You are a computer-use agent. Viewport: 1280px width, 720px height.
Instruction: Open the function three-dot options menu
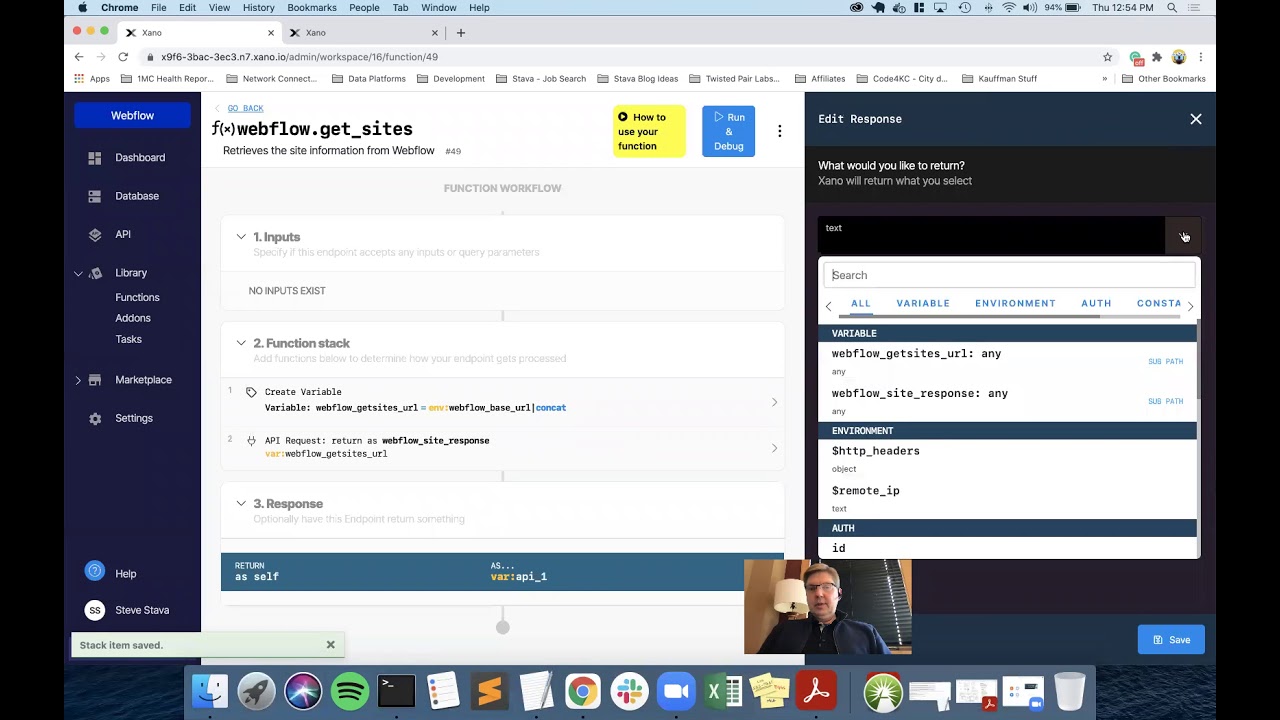pos(780,131)
